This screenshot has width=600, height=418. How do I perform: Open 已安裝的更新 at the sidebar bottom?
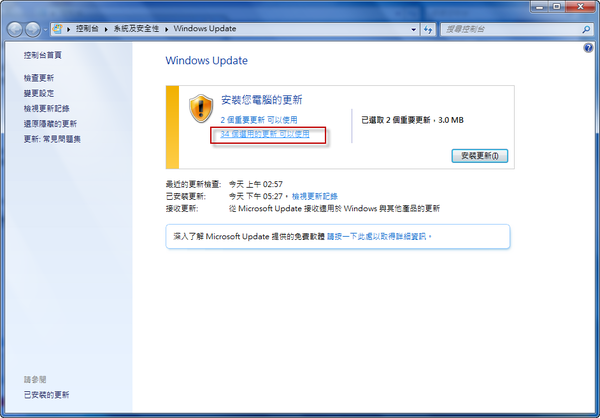click(46, 395)
